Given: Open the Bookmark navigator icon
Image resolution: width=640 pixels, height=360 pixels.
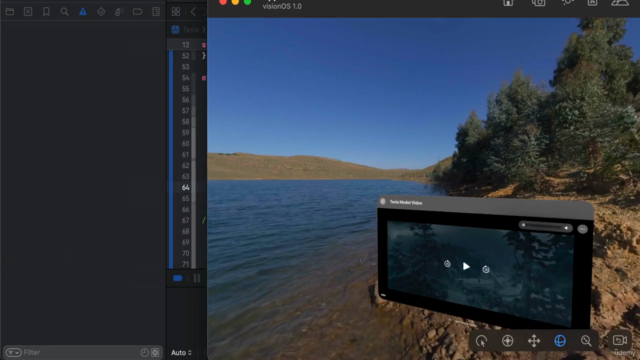Looking at the screenshot, I should click(x=46, y=11).
